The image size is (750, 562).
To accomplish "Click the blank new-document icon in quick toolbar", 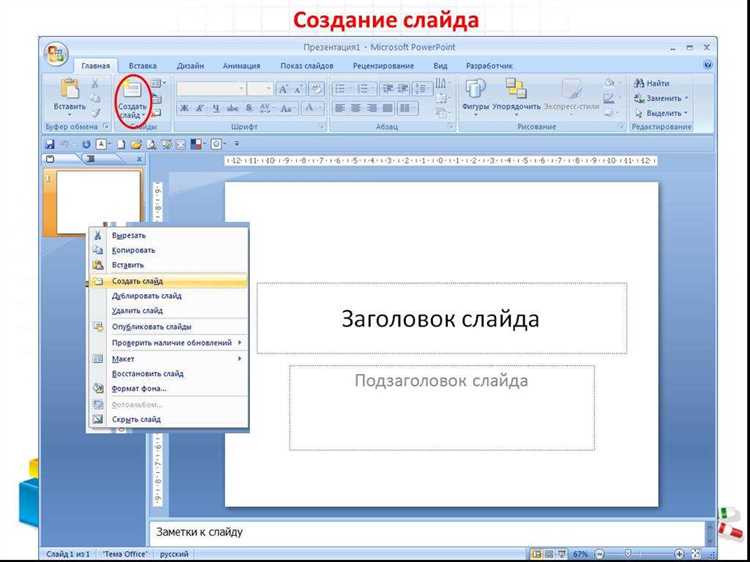I will pos(121,144).
